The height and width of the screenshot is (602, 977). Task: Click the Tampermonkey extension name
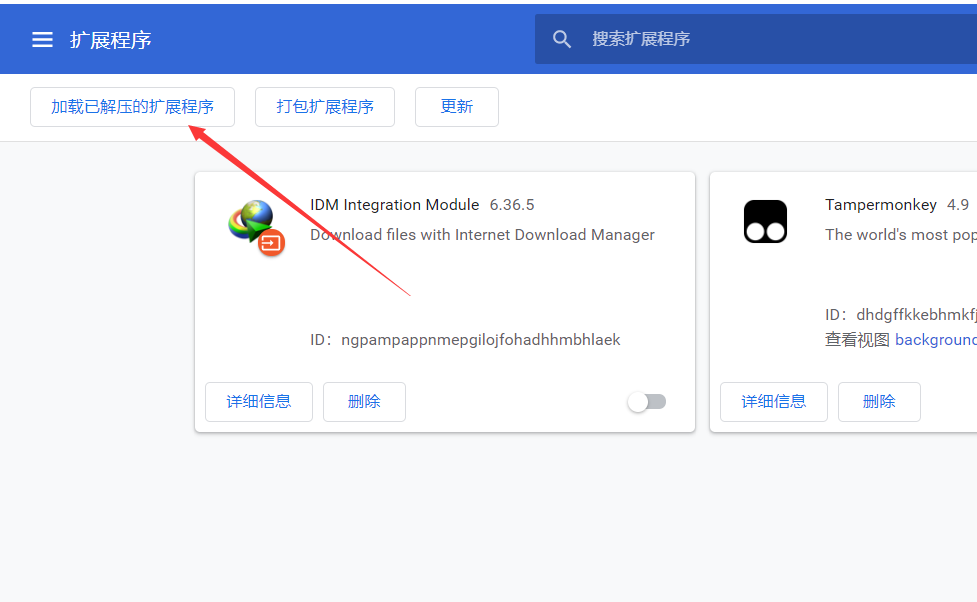tap(880, 205)
